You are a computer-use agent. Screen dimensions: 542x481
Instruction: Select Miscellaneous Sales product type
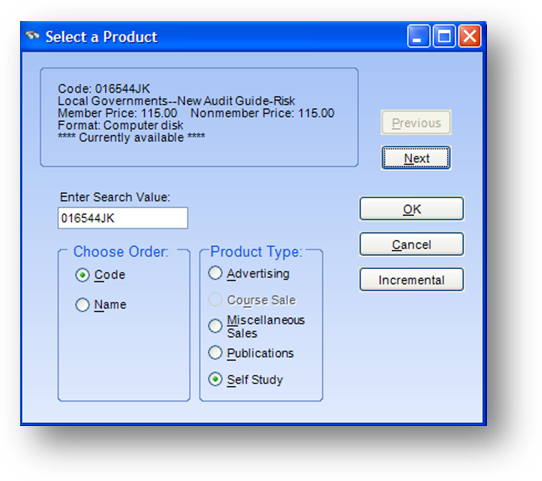tap(256, 326)
